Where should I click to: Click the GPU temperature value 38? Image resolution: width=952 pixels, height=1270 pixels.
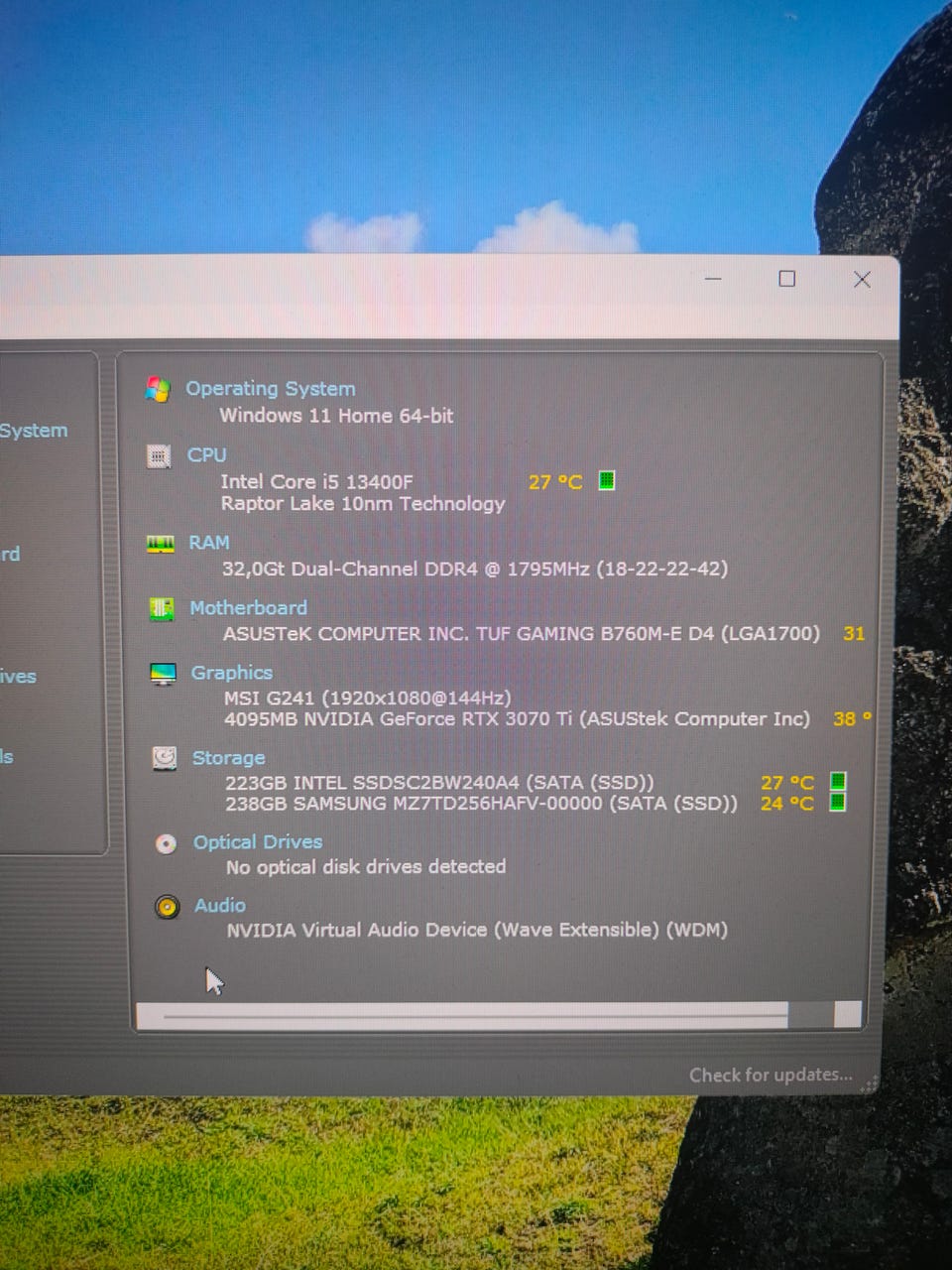point(852,718)
